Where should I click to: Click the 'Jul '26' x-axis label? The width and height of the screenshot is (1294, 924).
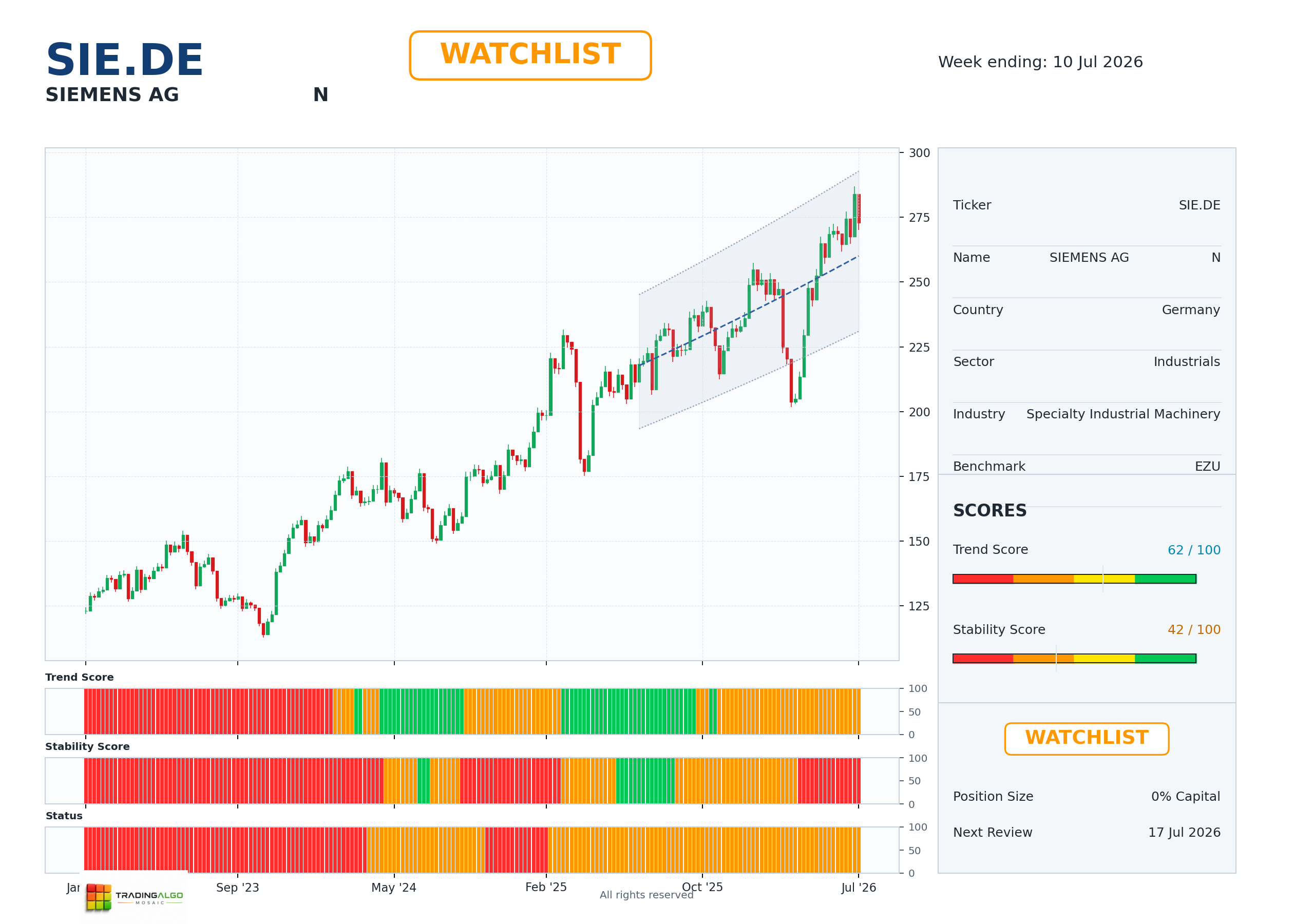tap(858, 887)
